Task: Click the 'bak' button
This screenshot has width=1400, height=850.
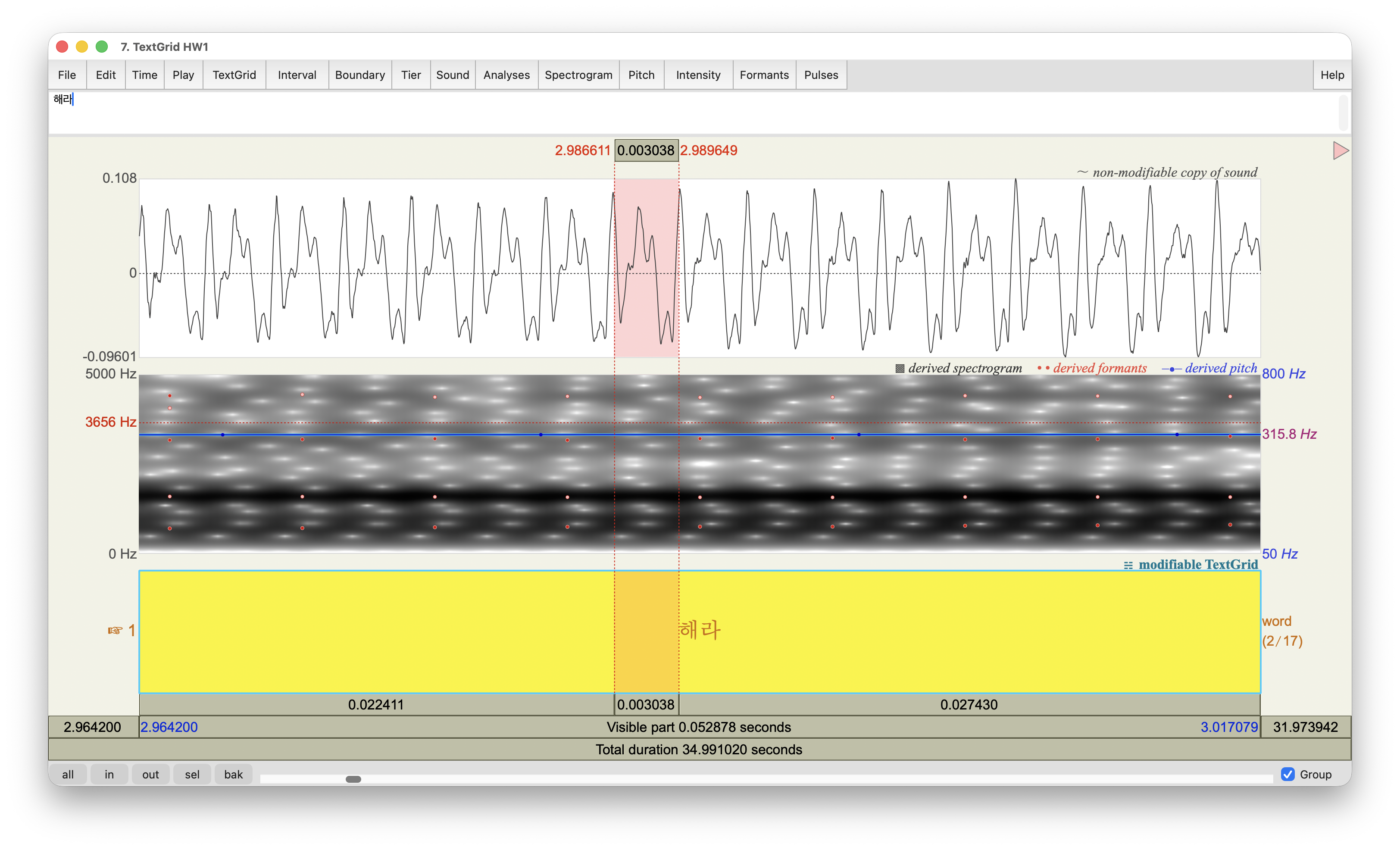Action: [233, 774]
